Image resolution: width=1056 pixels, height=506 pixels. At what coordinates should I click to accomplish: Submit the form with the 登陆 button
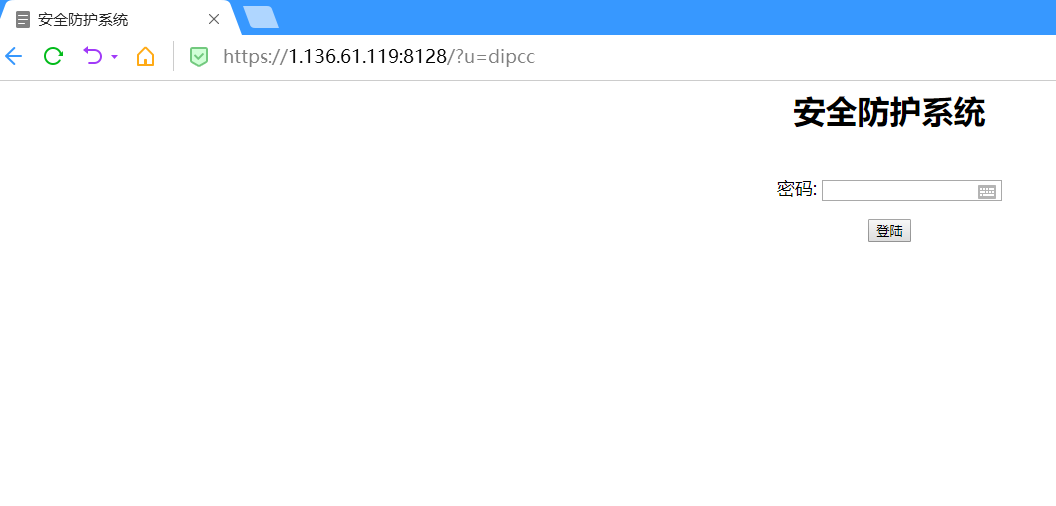click(889, 230)
